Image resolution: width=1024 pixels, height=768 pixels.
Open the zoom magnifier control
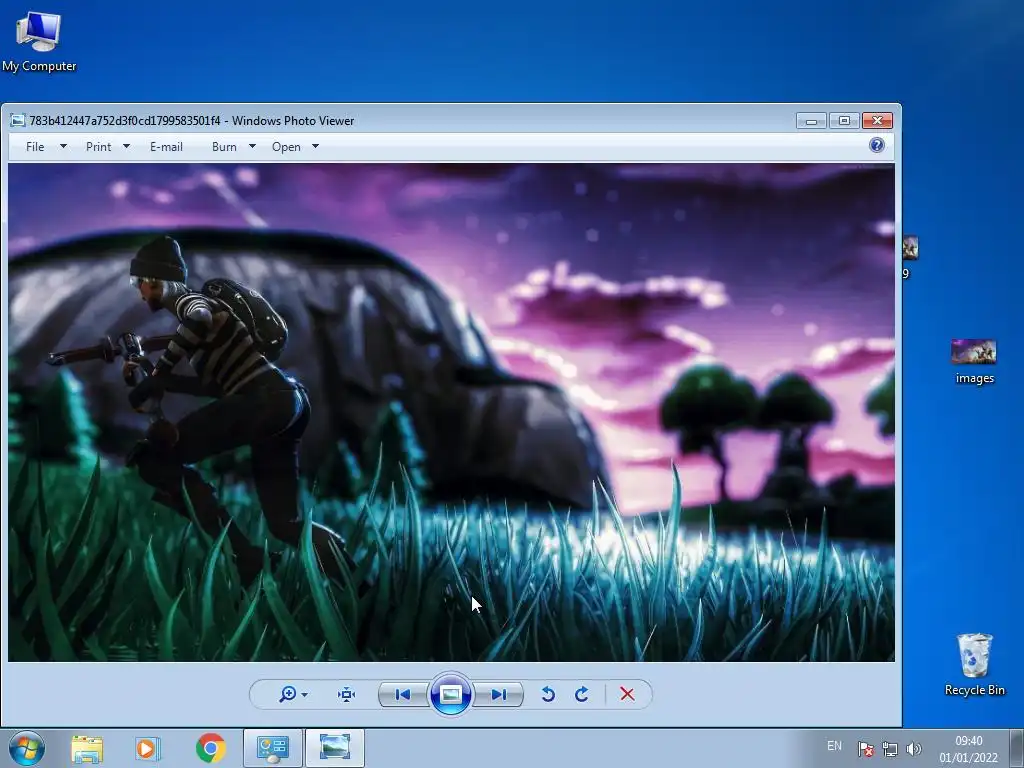(x=287, y=694)
